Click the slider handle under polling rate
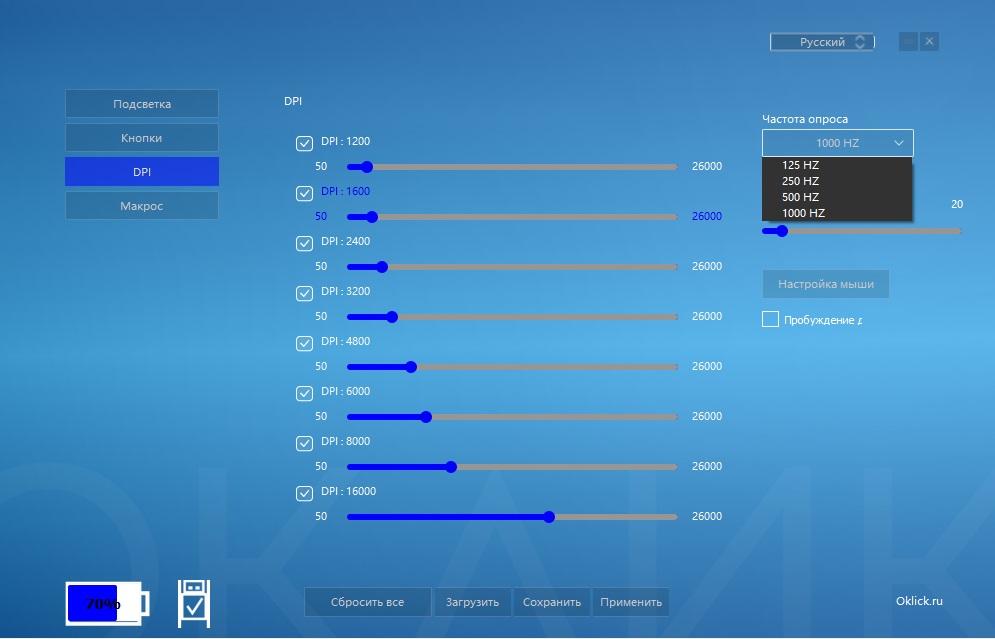The height and width of the screenshot is (639, 995). pyautogui.click(x=782, y=231)
